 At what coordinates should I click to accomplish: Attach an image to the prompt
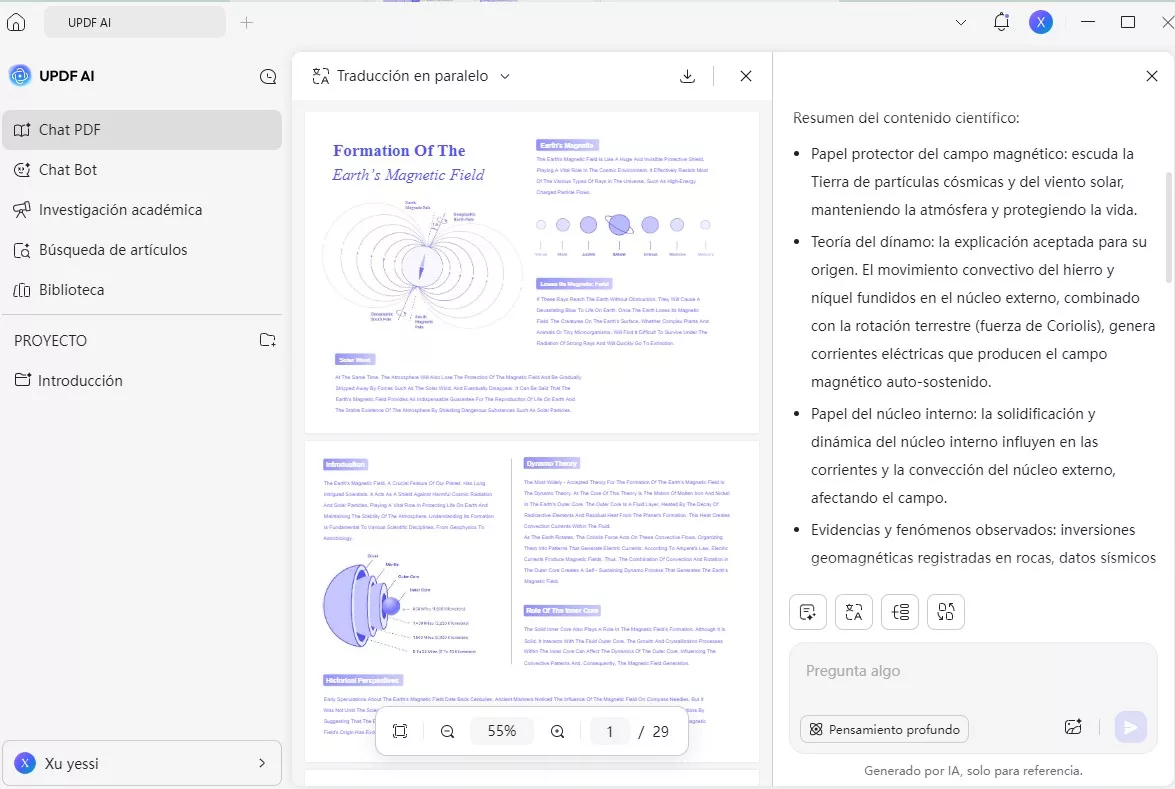tap(1073, 727)
